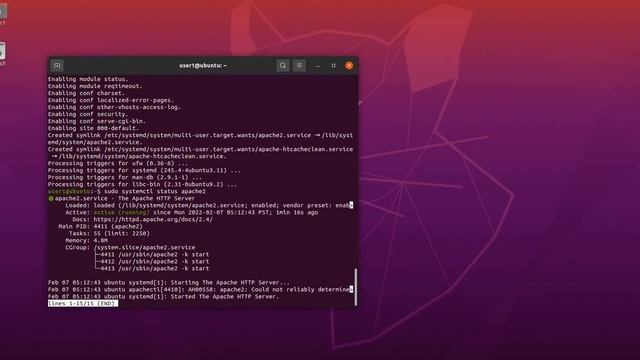Click the terminal search icon
This screenshot has width=640, height=360.
[283, 65]
